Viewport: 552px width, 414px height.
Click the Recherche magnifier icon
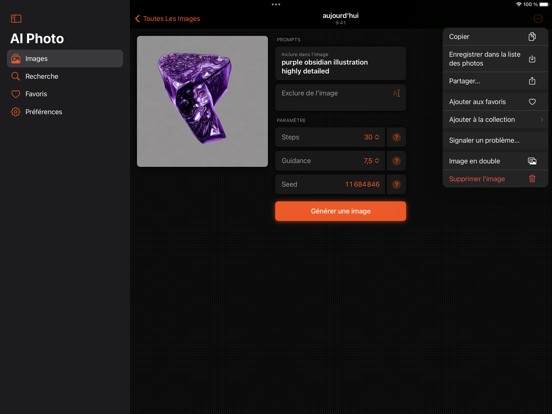click(x=15, y=76)
